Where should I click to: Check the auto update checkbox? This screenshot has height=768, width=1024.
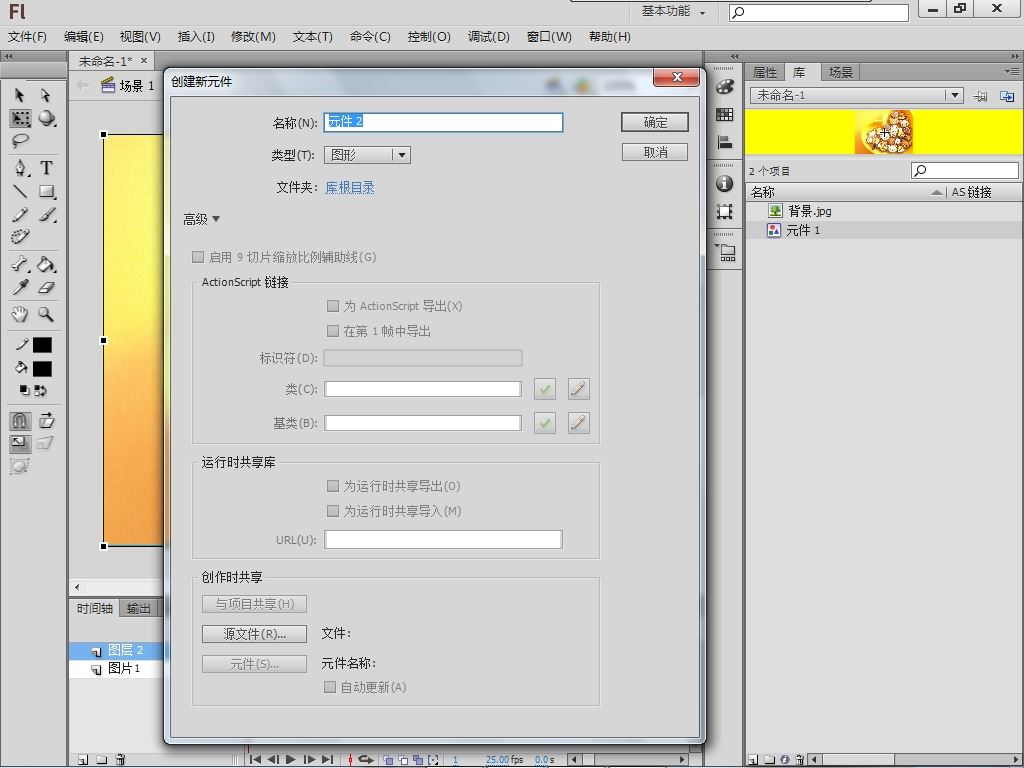pyautogui.click(x=330, y=686)
